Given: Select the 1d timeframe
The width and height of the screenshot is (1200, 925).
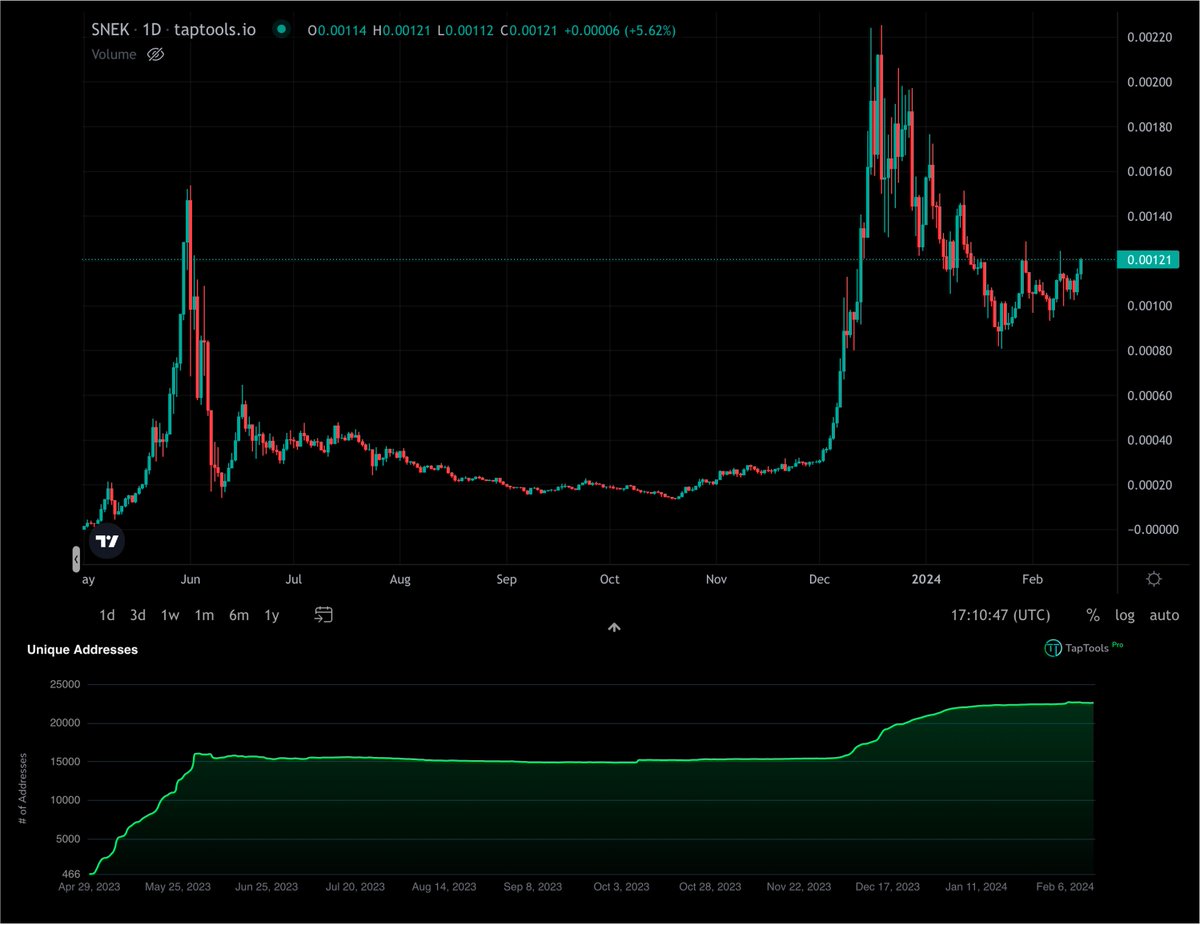Looking at the screenshot, I should 106,615.
